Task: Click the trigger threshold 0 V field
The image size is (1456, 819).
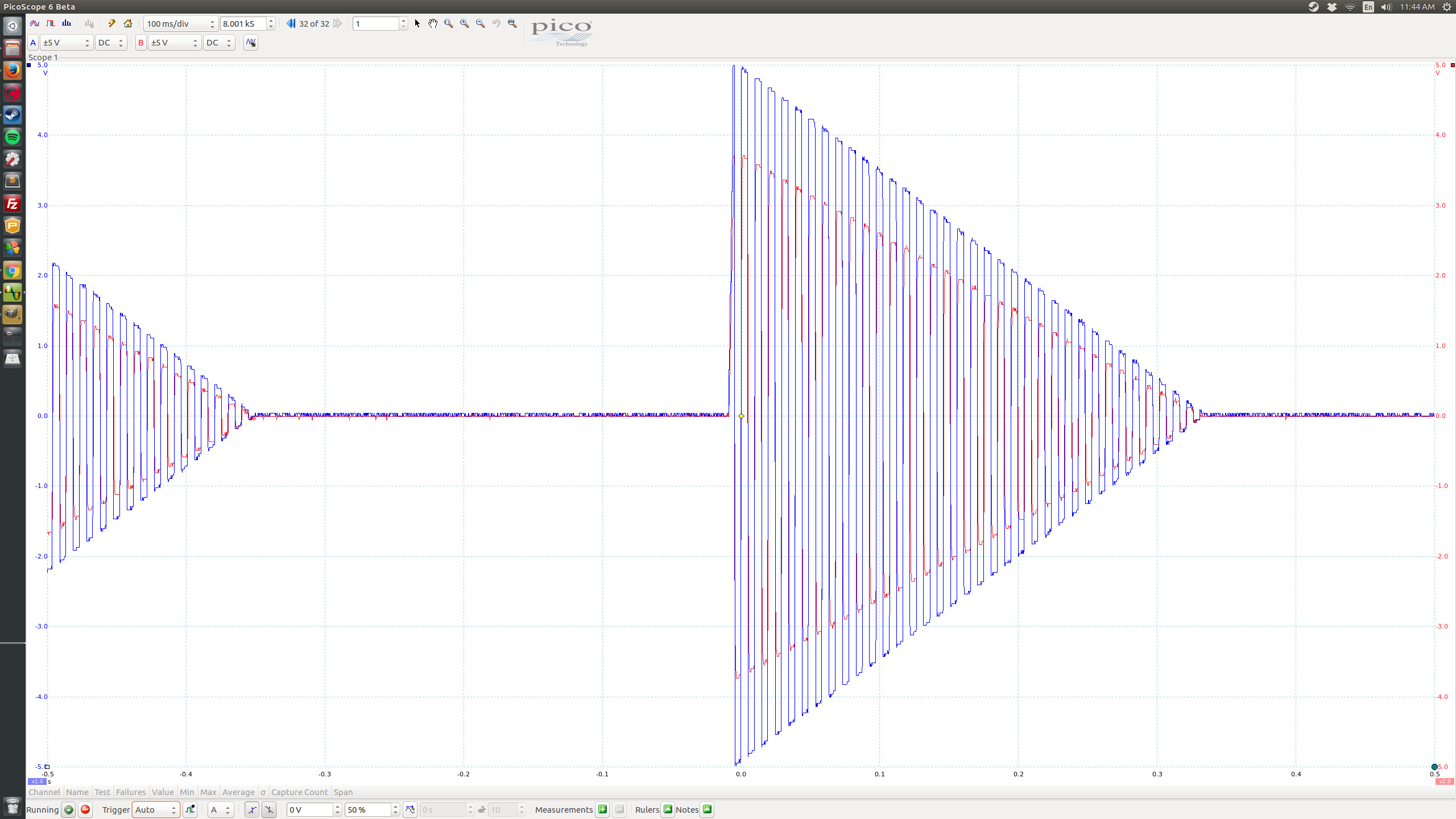Action: [310, 809]
